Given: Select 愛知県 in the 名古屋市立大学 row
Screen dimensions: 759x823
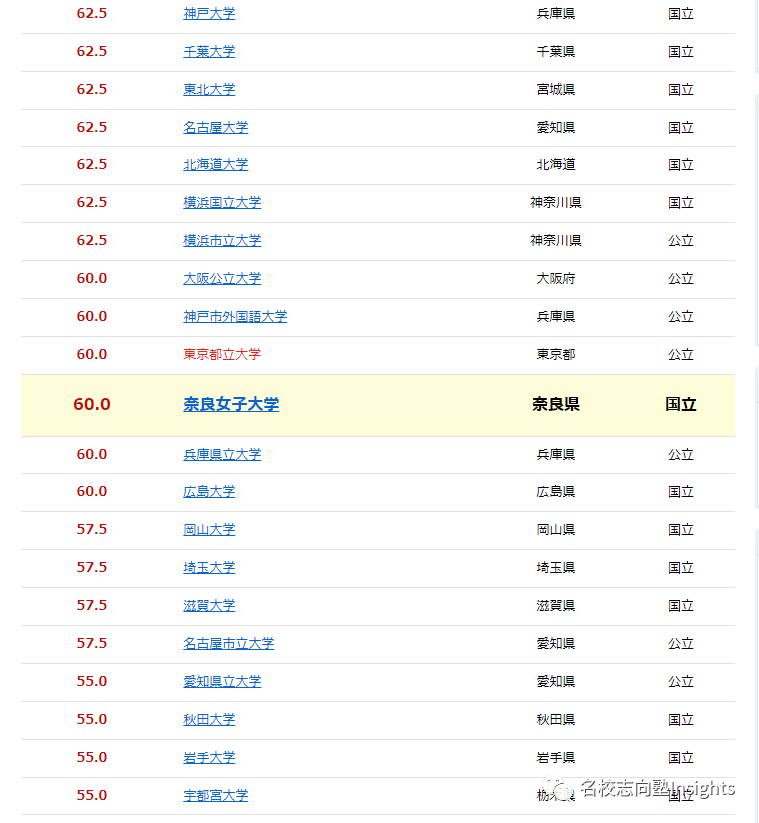Looking at the screenshot, I should (556, 643).
